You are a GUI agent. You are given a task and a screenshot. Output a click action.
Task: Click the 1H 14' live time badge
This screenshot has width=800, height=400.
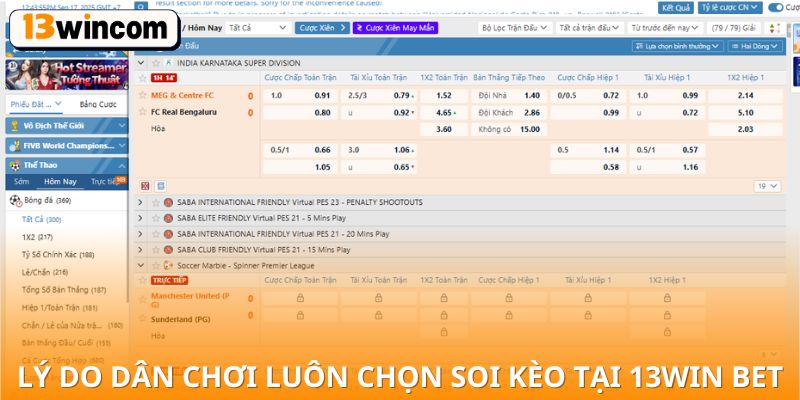coord(164,78)
